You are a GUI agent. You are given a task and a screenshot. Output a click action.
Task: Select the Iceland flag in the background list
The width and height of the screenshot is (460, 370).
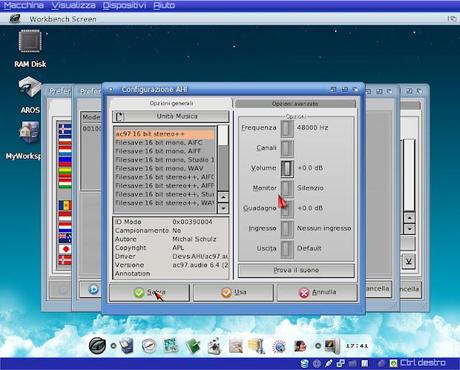click(x=65, y=129)
